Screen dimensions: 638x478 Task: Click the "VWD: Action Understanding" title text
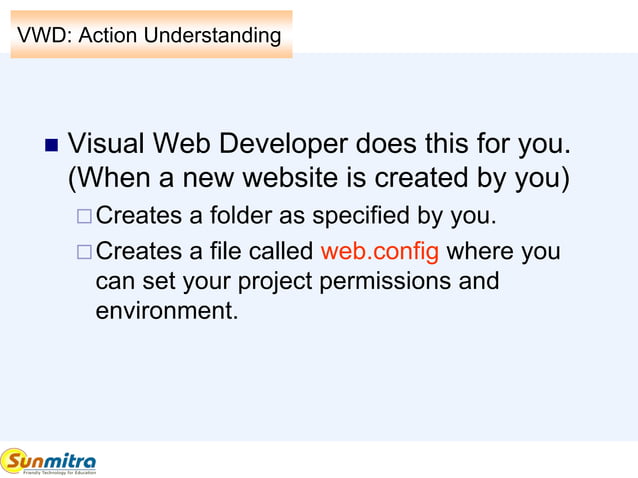pos(149,35)
